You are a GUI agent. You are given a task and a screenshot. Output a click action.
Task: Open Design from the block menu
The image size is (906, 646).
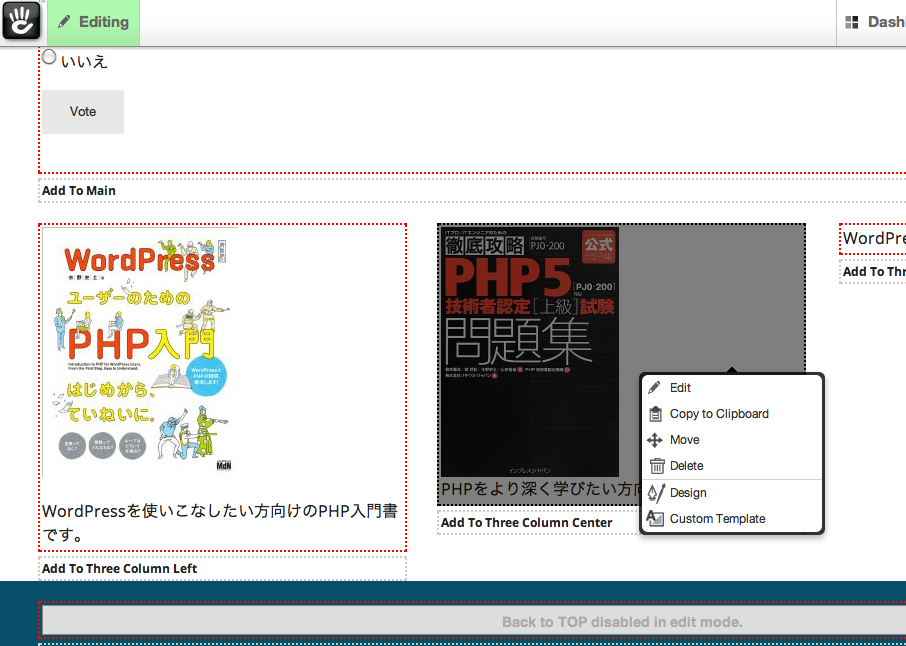[732, 493]
